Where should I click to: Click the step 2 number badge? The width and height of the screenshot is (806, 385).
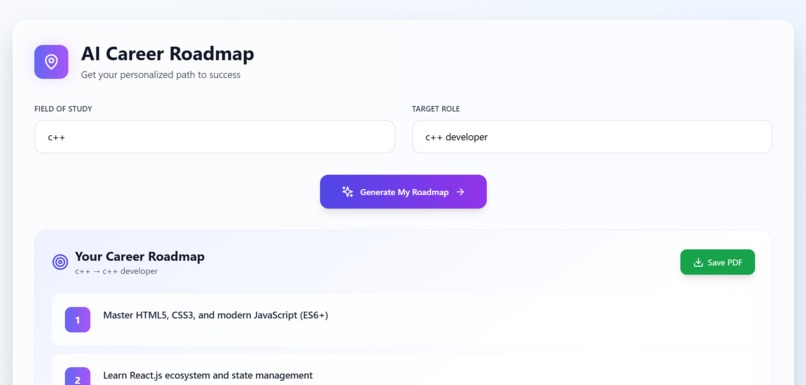click(78, 376)
